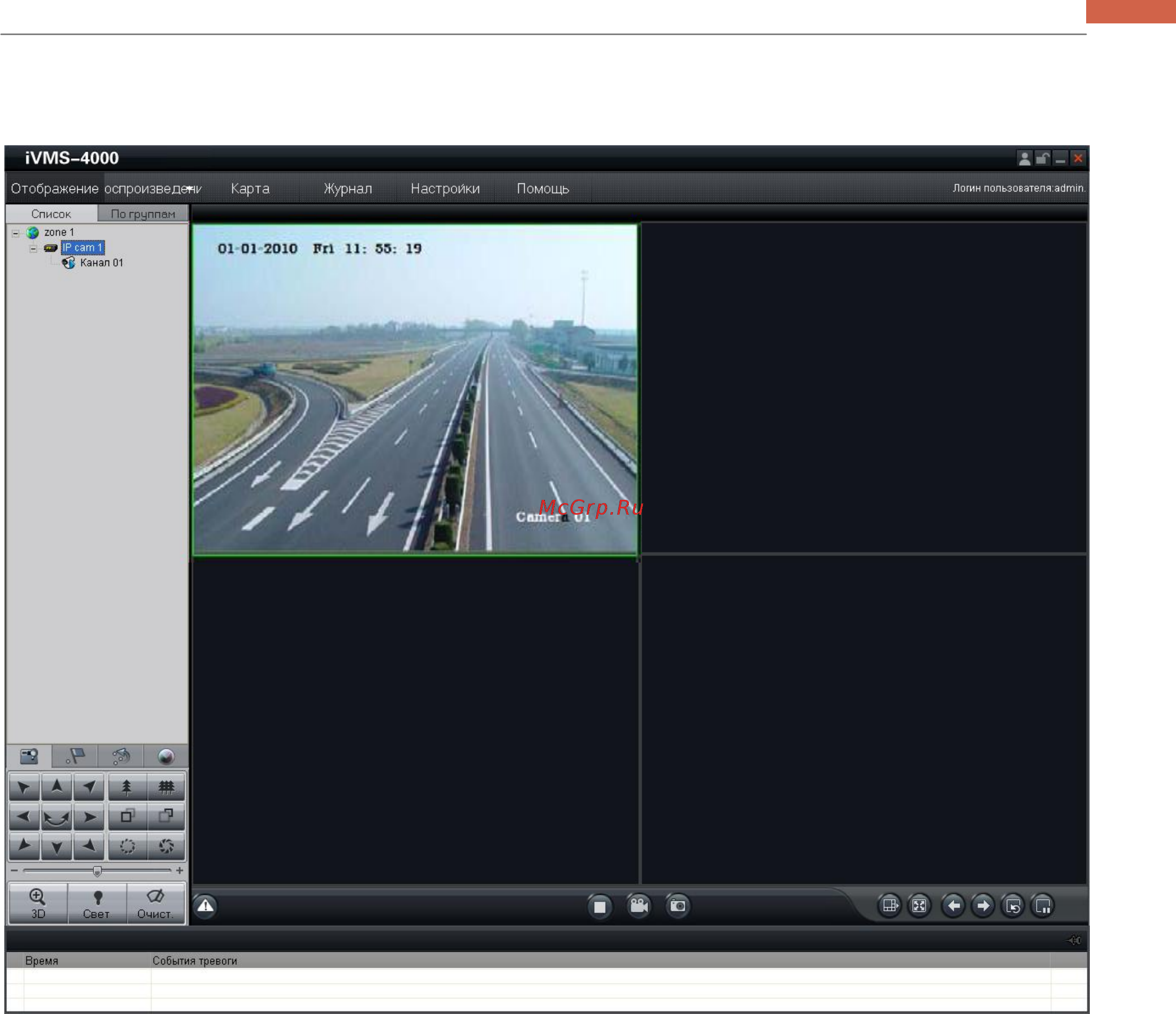This screenshot has width=1176, height=1014.
Task: Switch to Список tab
Action: click(x=51, y=214)
